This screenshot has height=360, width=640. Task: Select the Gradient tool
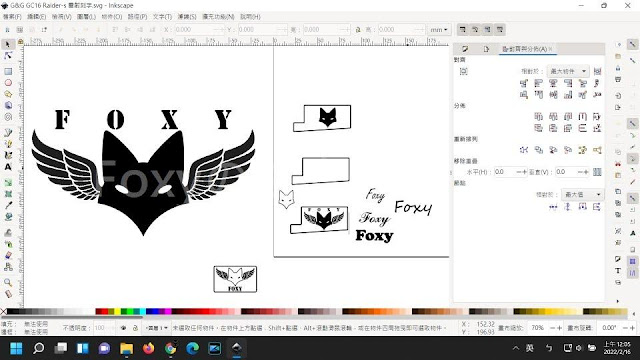click(x=8, y=182)
